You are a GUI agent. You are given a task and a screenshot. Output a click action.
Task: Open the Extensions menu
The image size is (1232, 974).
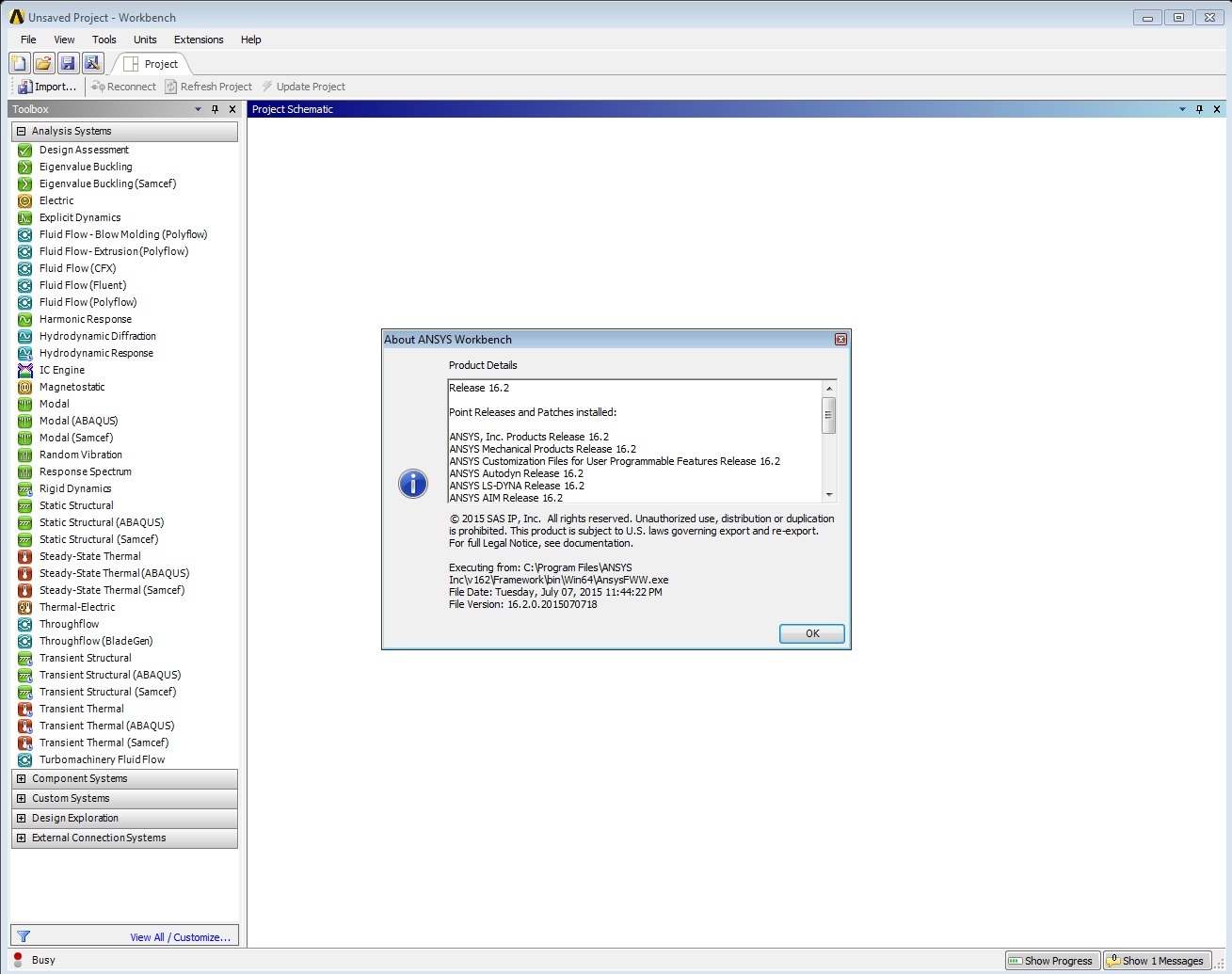199,40
